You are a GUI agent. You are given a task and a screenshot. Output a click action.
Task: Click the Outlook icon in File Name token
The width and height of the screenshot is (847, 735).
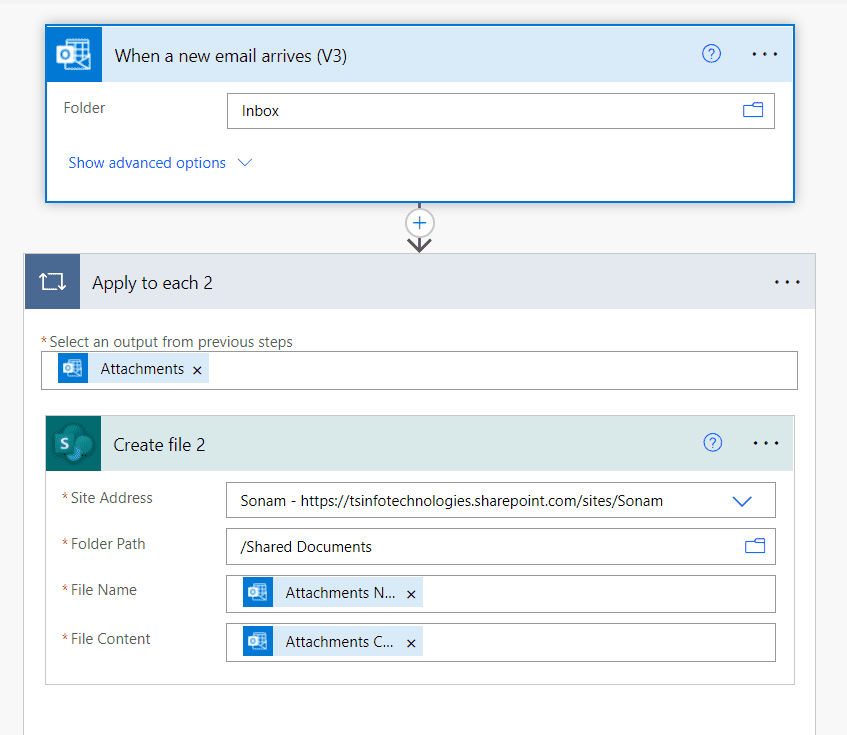pyautogui.click(x=258, y=592)
